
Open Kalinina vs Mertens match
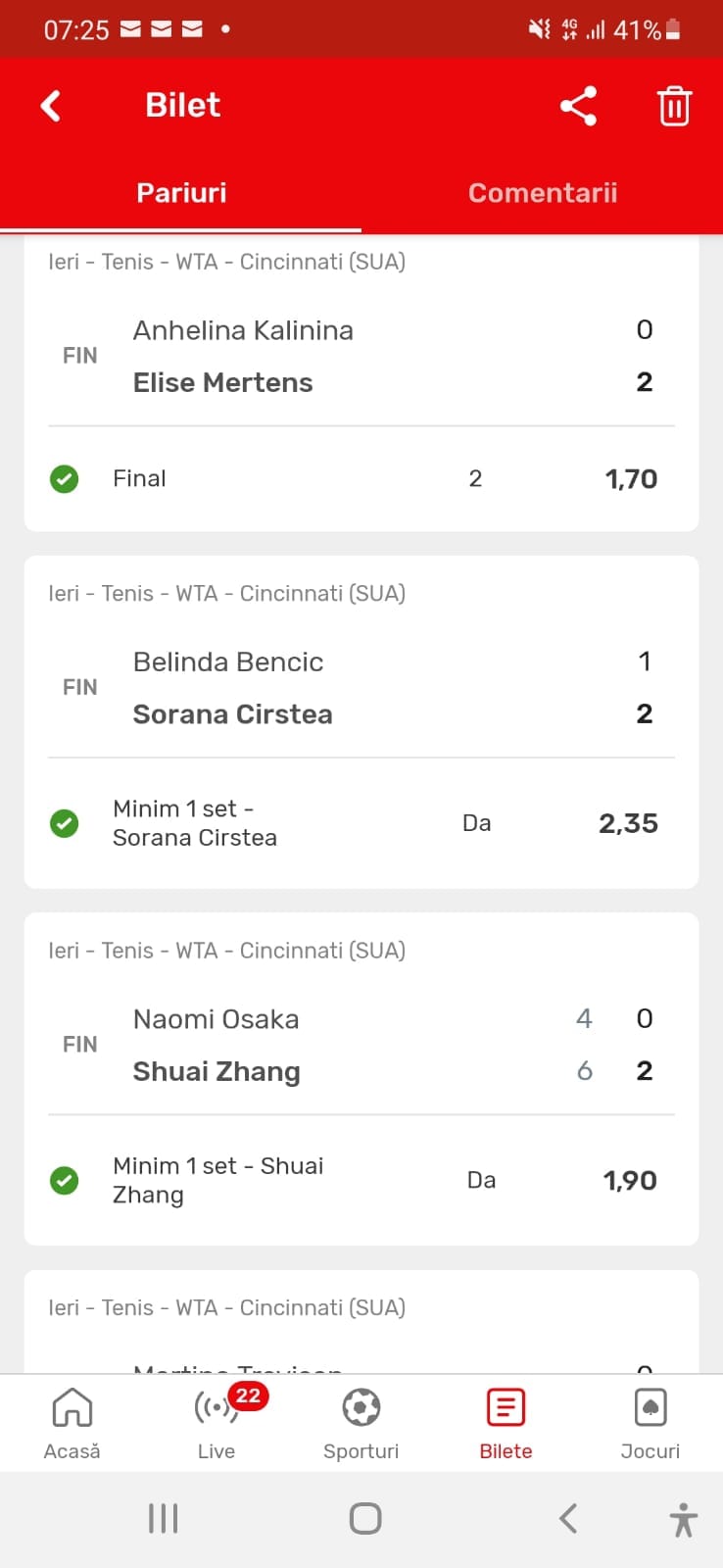pos(361,356)
